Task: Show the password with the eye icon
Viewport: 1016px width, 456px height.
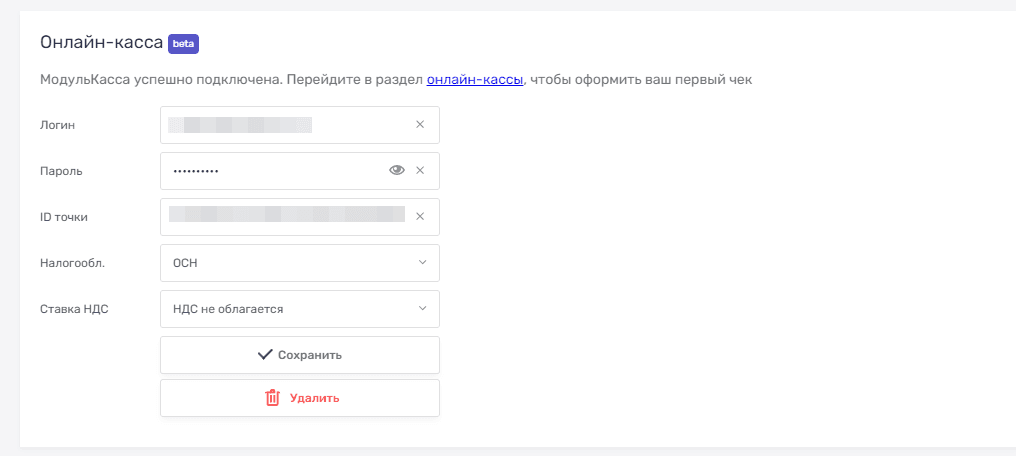Action: [397, 171]
